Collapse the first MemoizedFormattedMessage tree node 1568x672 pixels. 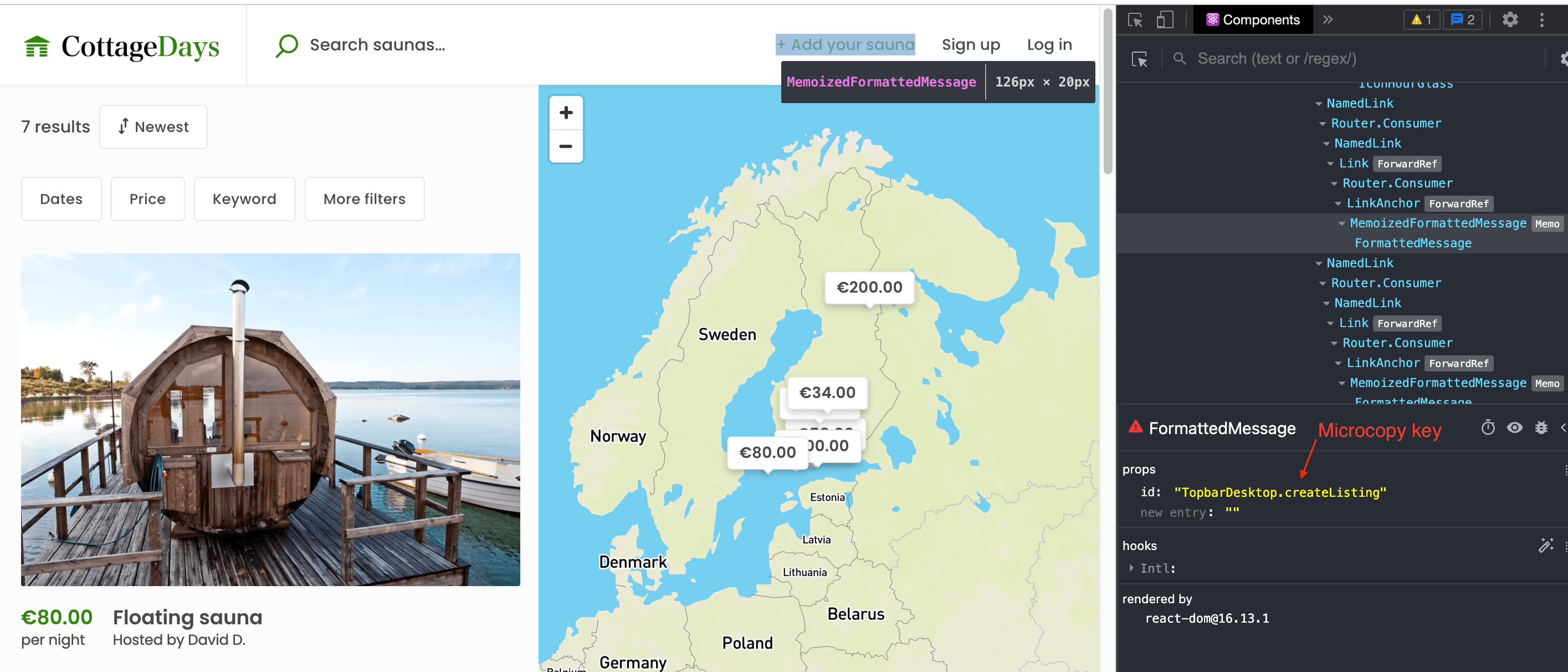pyautogui.click(x=1341, y=223)
